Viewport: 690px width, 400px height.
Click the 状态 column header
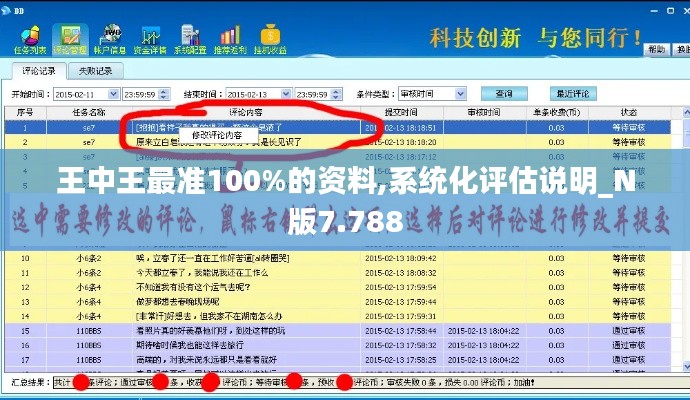pos(628,112)
